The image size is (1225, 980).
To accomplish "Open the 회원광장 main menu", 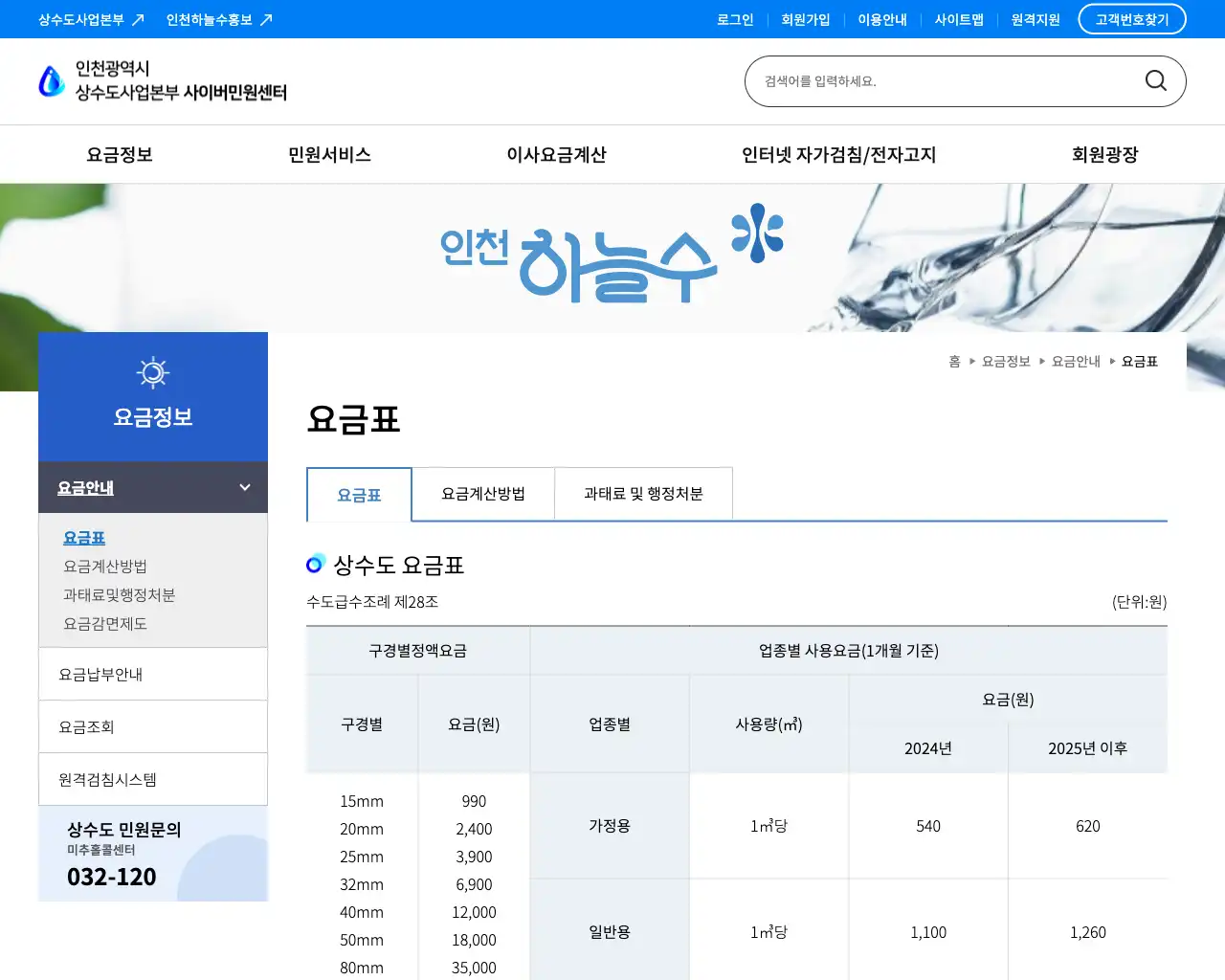I will coord(1104,155).
